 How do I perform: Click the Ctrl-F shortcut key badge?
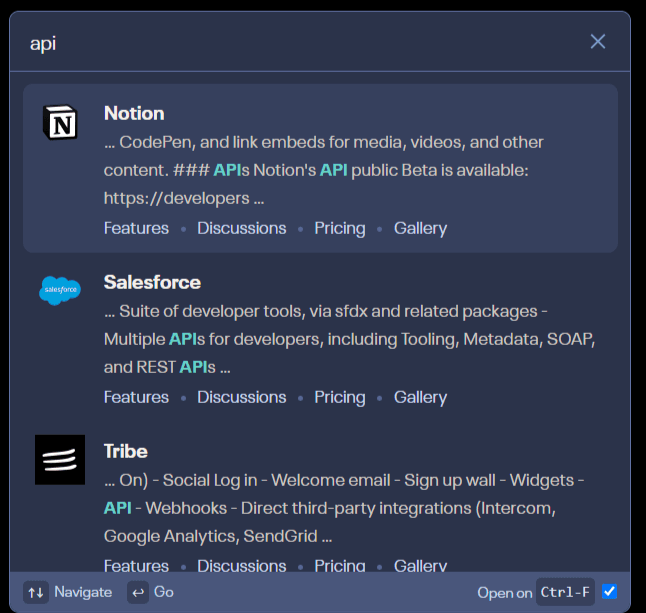click(565, 592)
